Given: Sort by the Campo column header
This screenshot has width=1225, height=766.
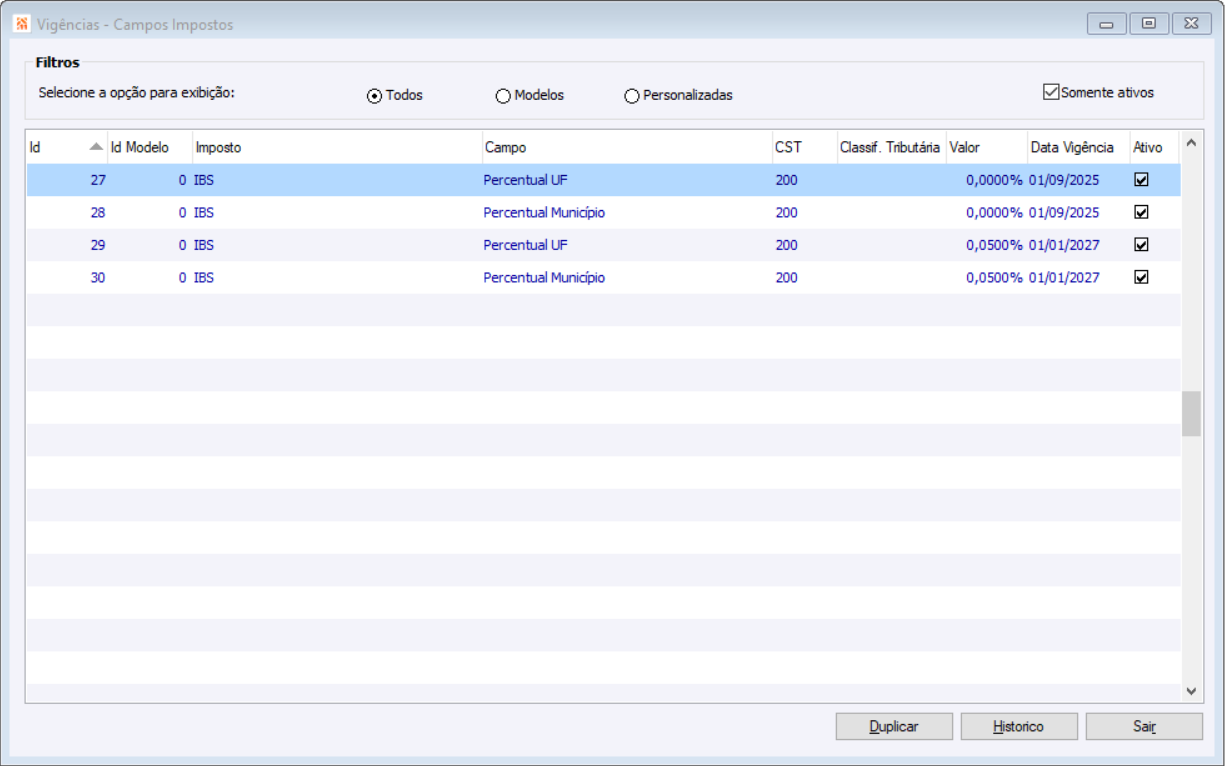Looking at the screenshot, I should click(627, 147).
